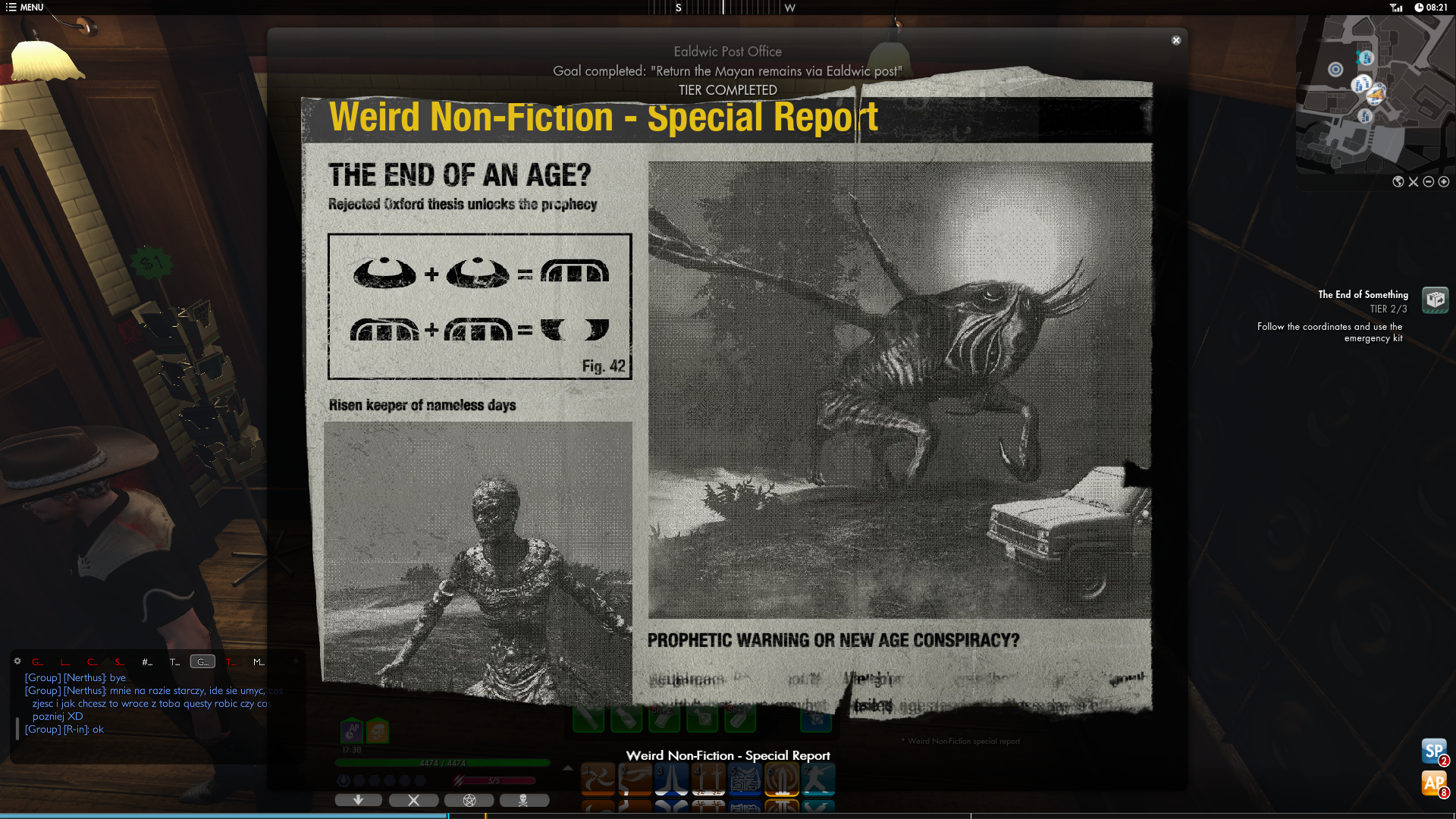Open the End of Something mission icon
The width and height of the screenshot is (1456, 819).
(x=1435, y=300)
